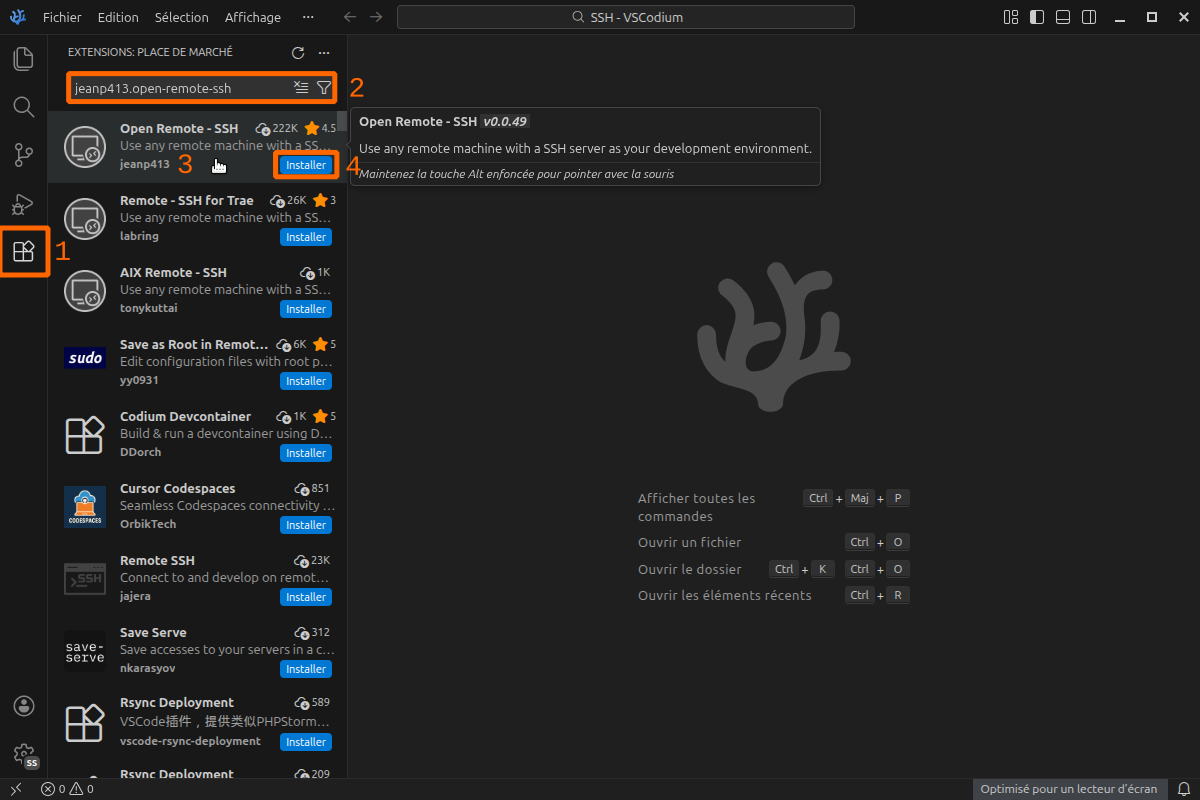Viewport: 1200px width, 800px height.
Task: Open Cursor Codespaces extension icon
Action: pyautogui.click(x=84, y=507)
